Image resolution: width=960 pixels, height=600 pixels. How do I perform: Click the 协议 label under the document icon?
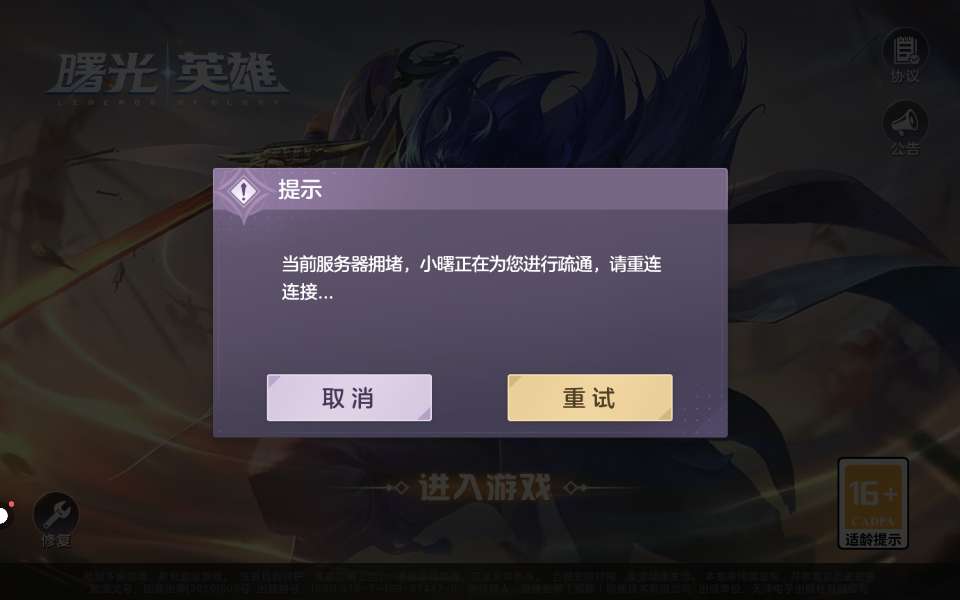904,76
